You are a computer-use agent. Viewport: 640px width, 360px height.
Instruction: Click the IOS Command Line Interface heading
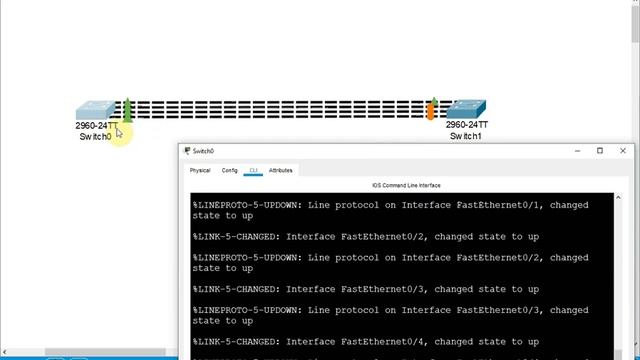406,185
